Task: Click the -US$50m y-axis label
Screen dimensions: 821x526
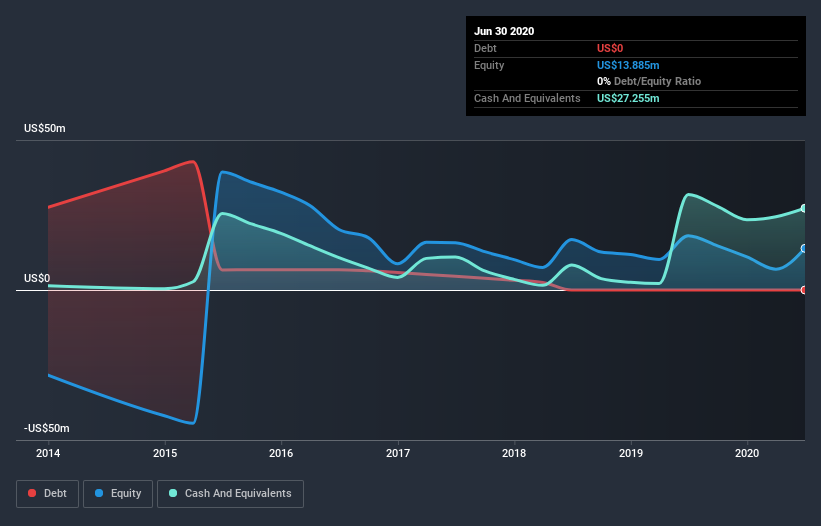Action: 47,428
